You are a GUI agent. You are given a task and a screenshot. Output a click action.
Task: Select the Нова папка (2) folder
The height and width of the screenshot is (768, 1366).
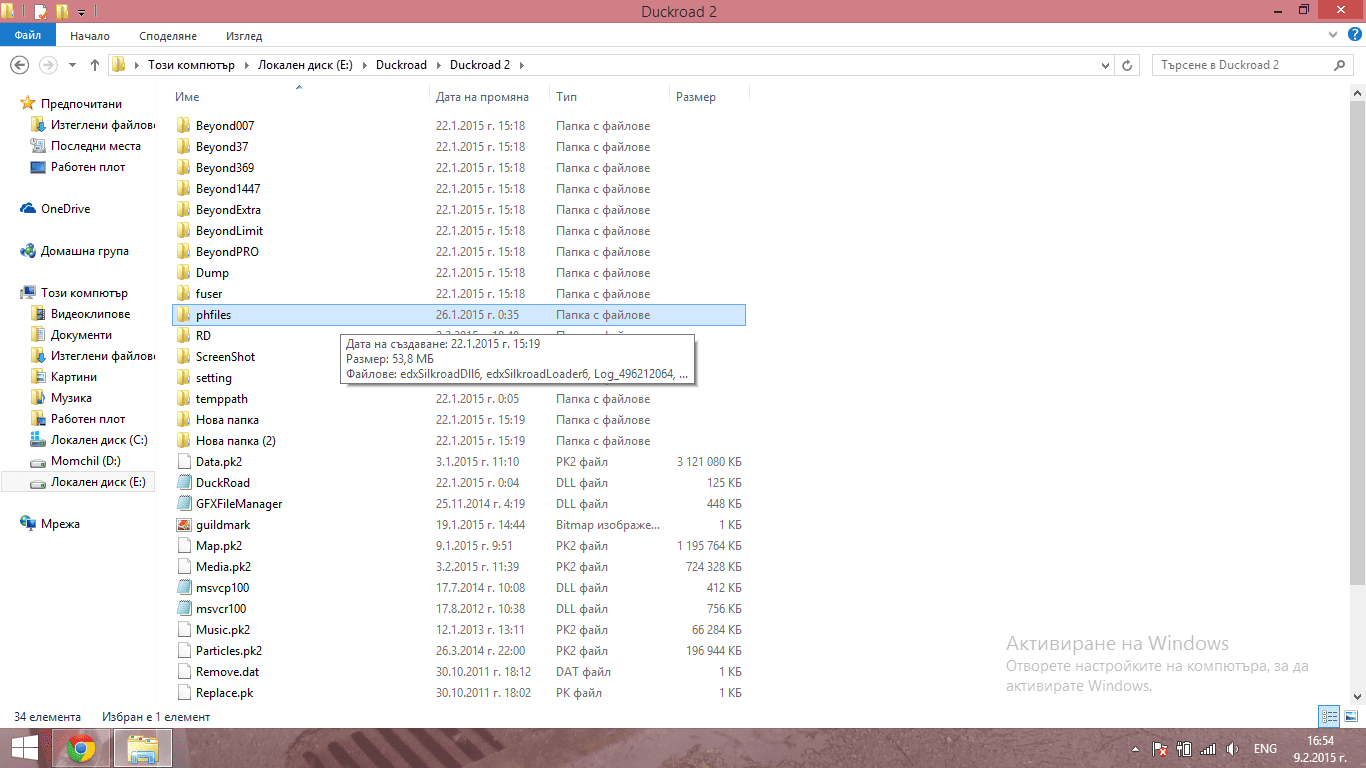coord(235,441)
